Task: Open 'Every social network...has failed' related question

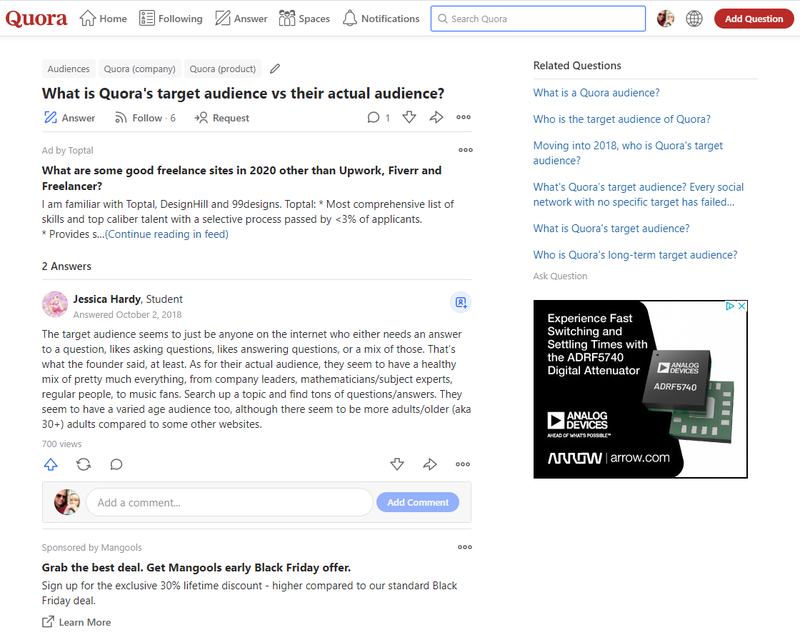Action: coord(638,194)
